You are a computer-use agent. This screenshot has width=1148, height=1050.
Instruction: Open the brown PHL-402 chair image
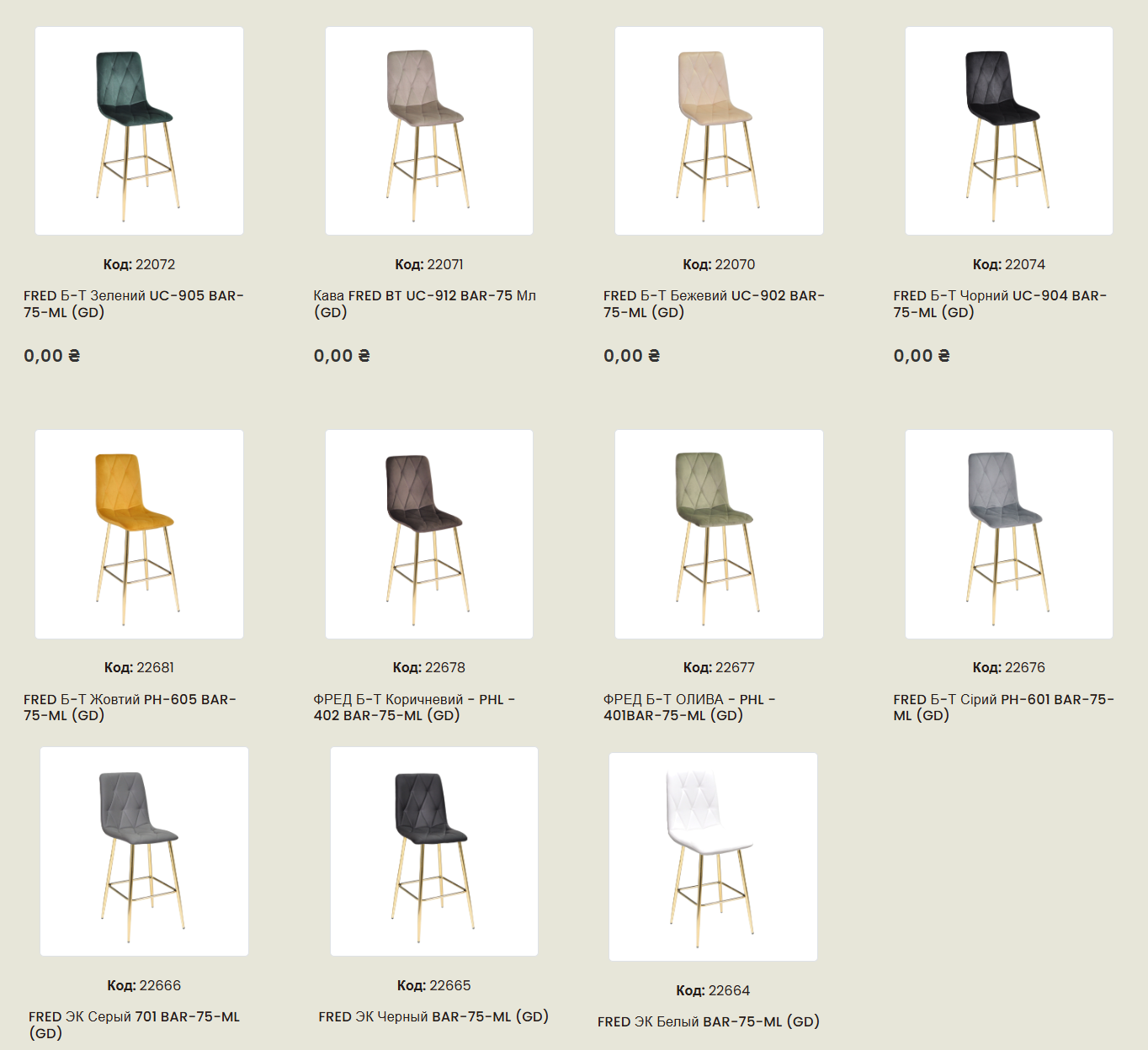pos(429,534)
